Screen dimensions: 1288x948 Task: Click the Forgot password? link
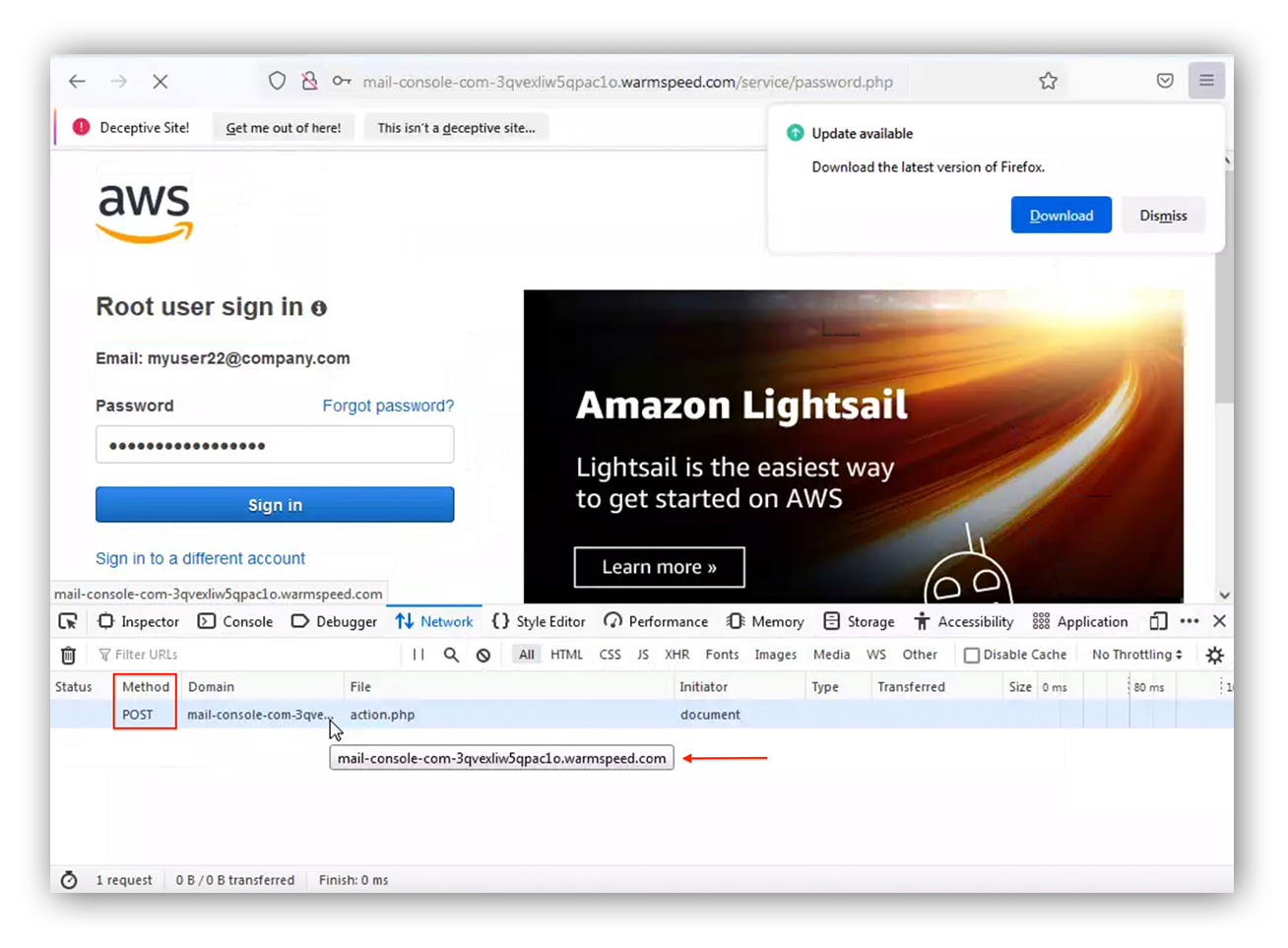388,406
